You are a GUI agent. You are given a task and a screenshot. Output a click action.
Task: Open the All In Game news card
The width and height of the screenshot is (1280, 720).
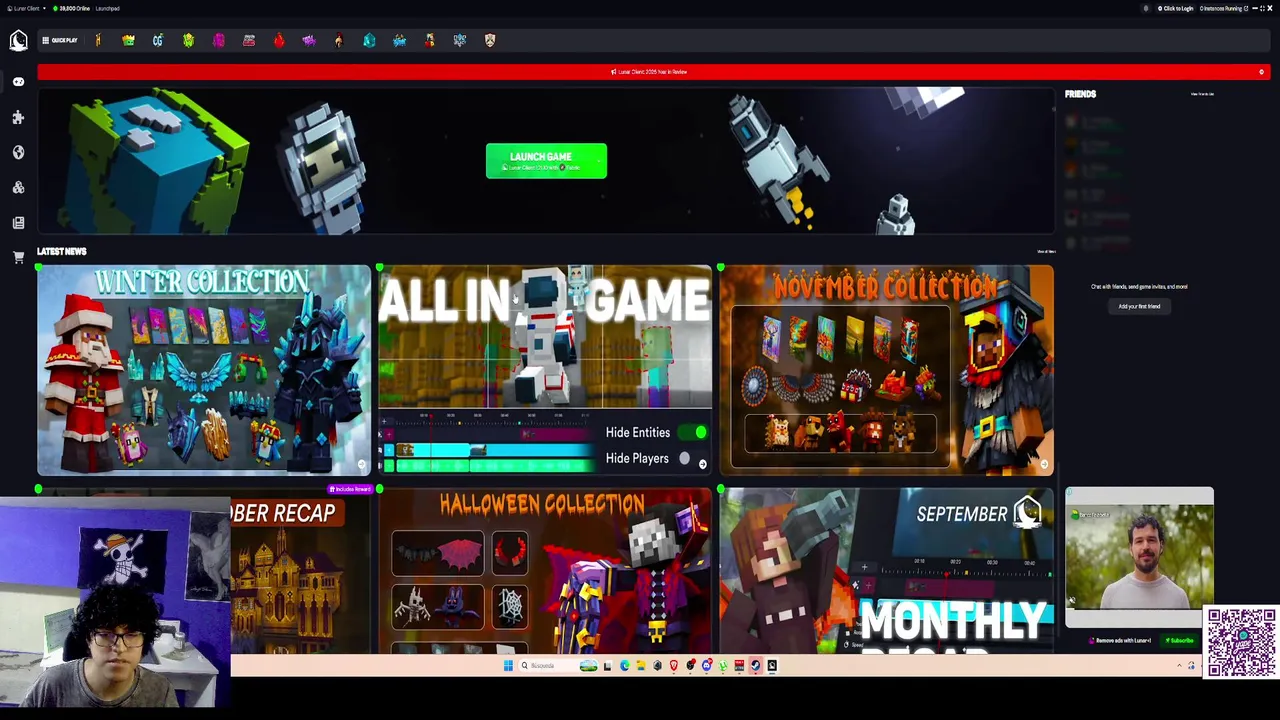point(545,370)
